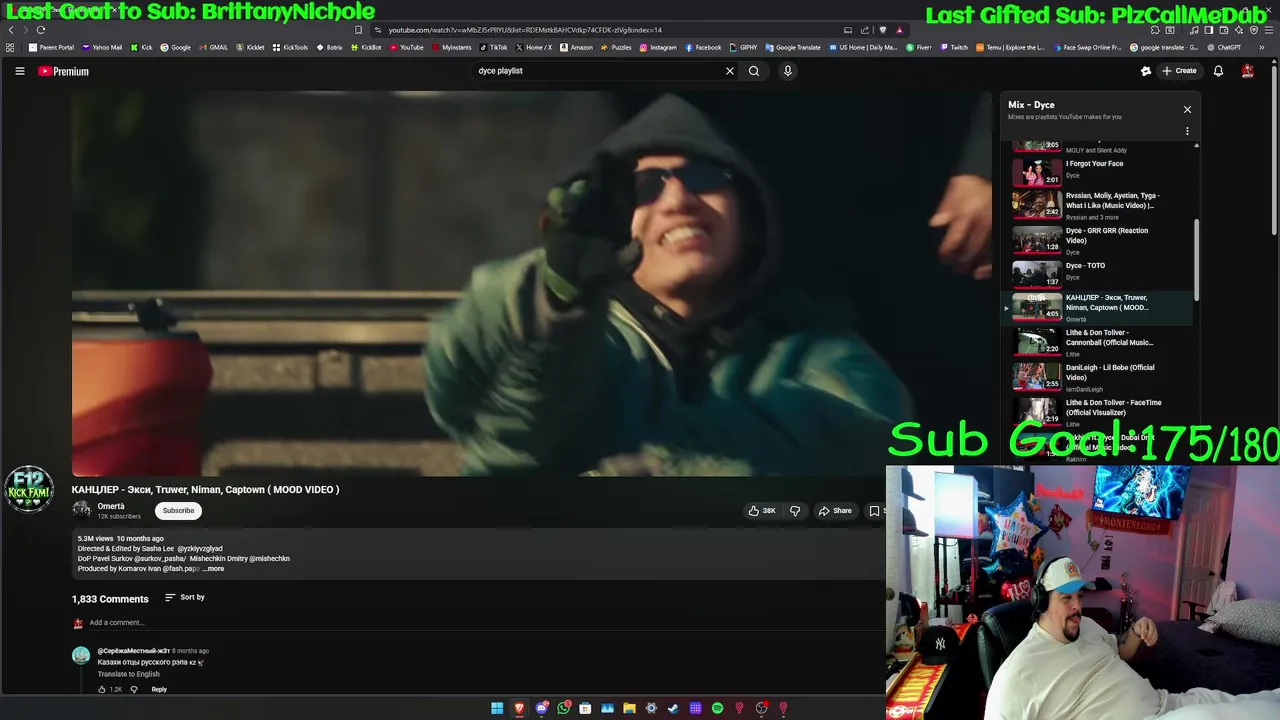
Task: Go to YouTube Premium home logo
Action: click(64, 71)
